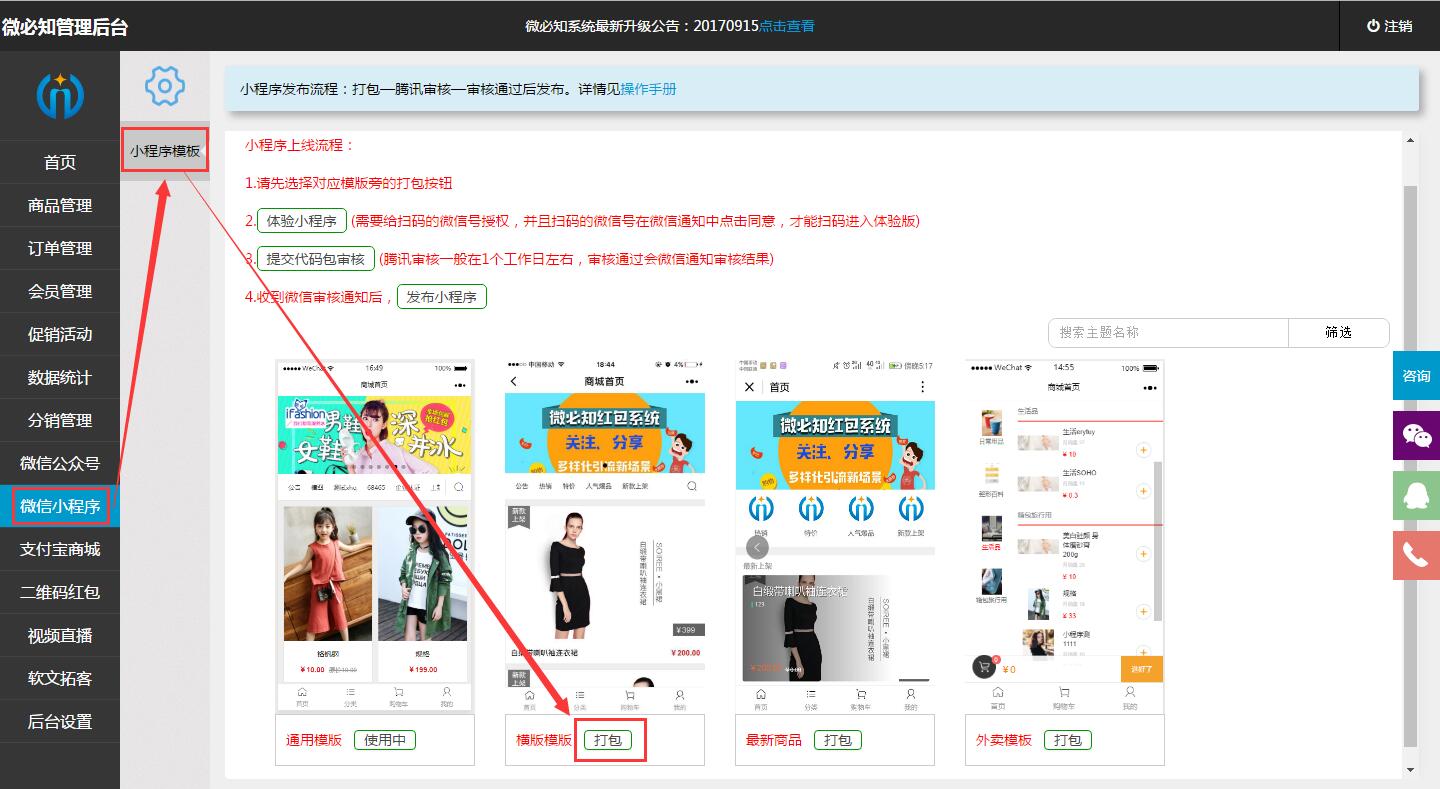Open the 微信小程序 sidebar section
Image resolution: width=1440 pixels, height=789 pixels.
tap(60, 506)
